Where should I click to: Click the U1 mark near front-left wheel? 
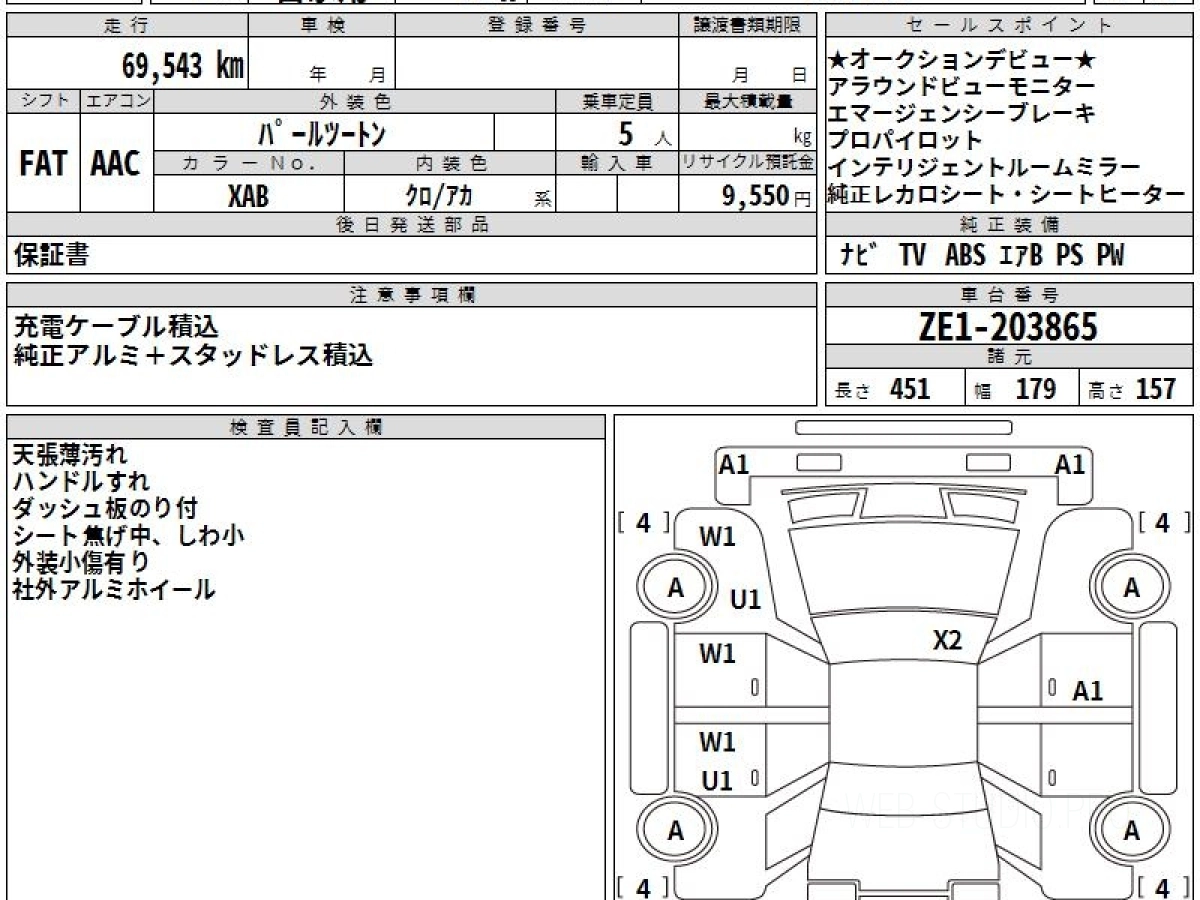(746, 600)
